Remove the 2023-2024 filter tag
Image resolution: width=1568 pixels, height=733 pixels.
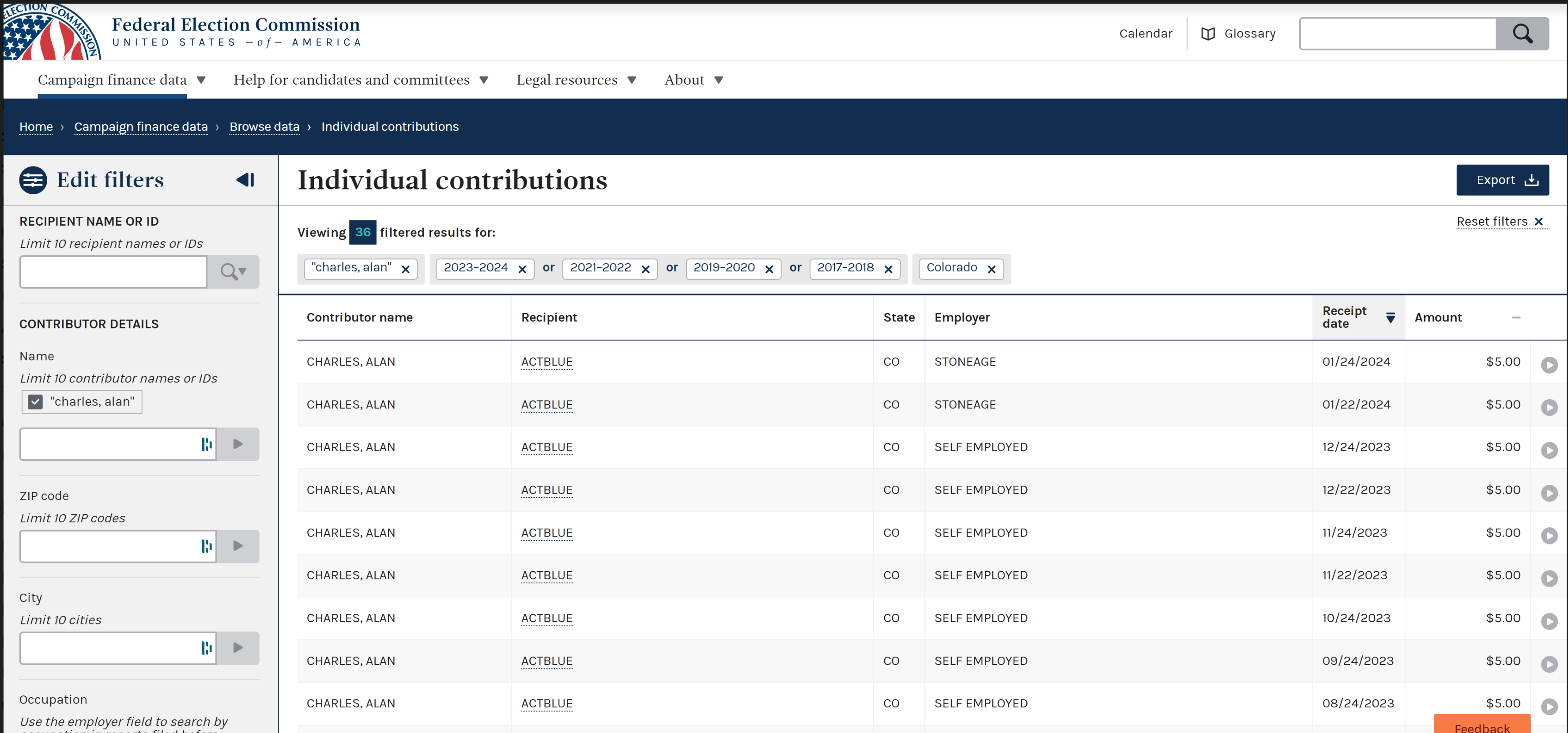[522, 269]
